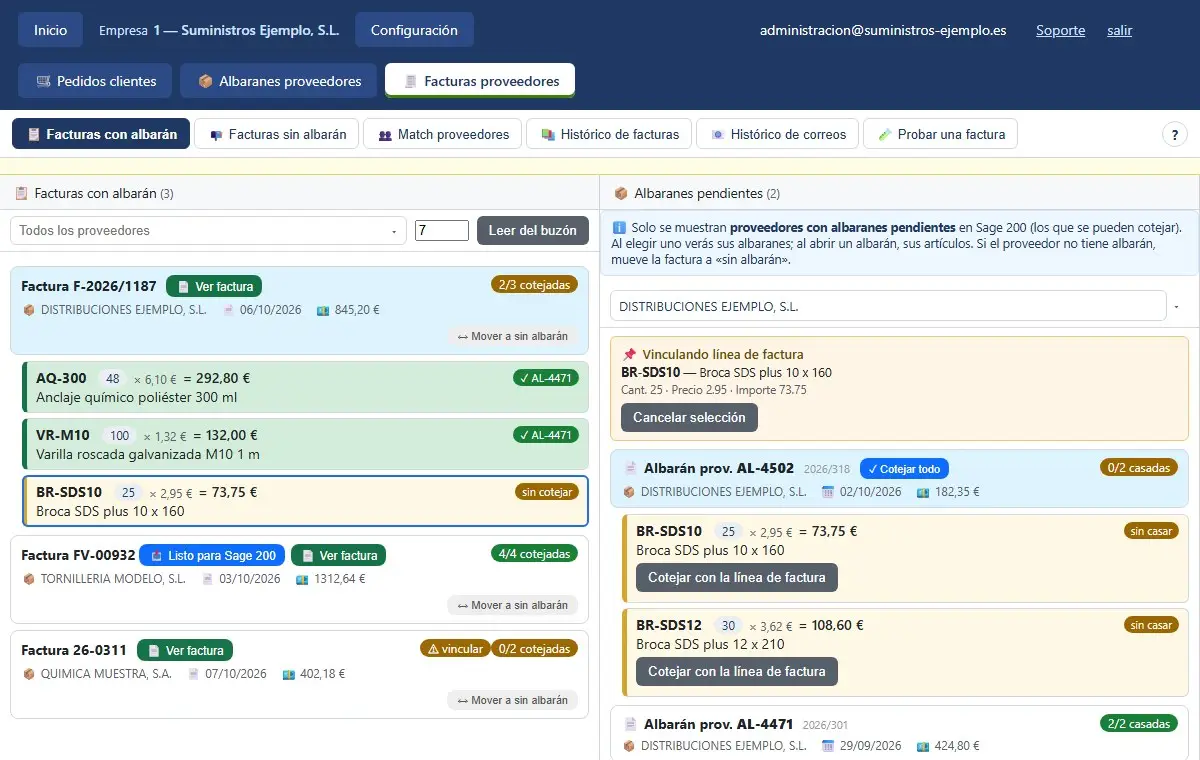This screenshot has height=760, width=1200.
Task: Click the money icon beside 1312,64 €
Action: [302, 579]
